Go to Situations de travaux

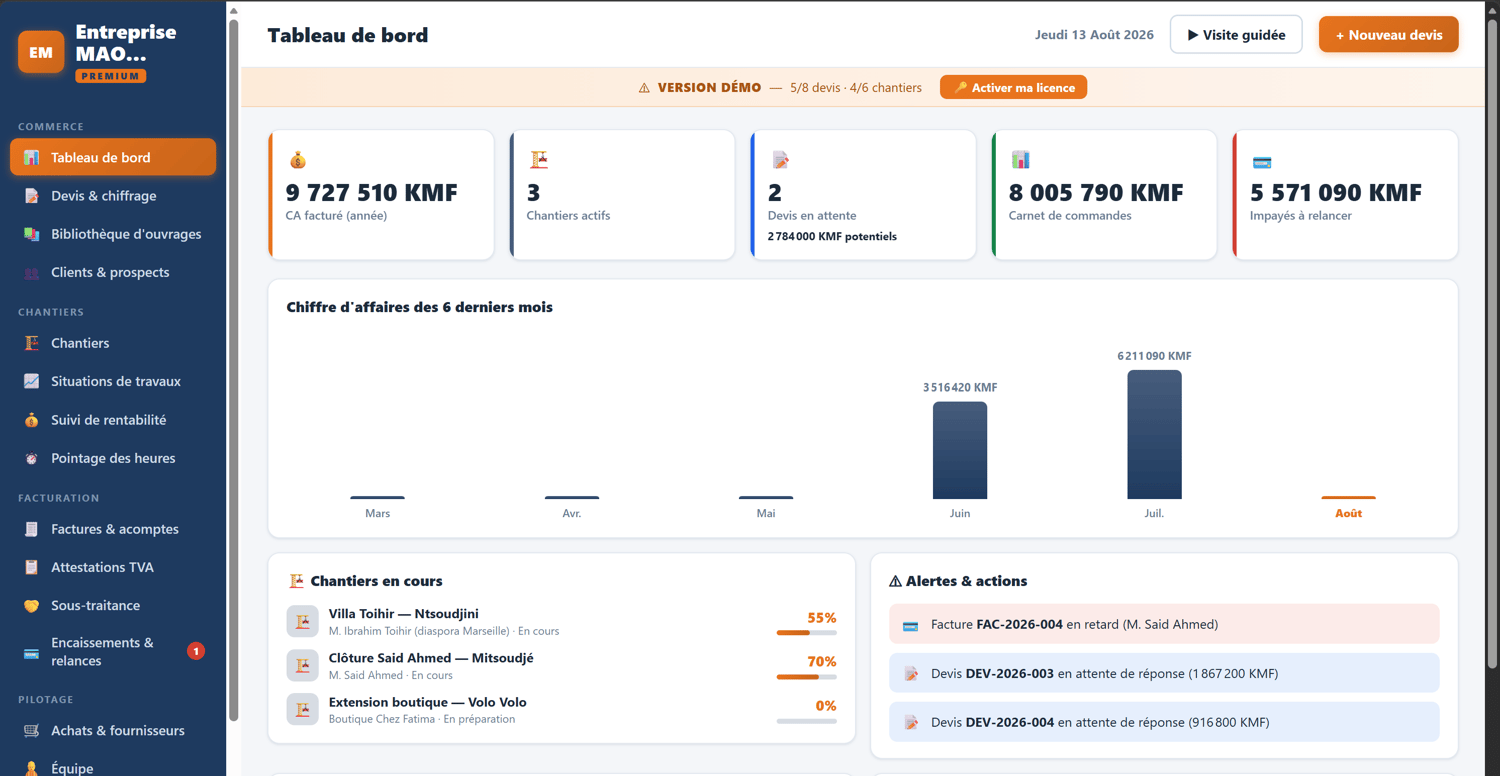113,381
